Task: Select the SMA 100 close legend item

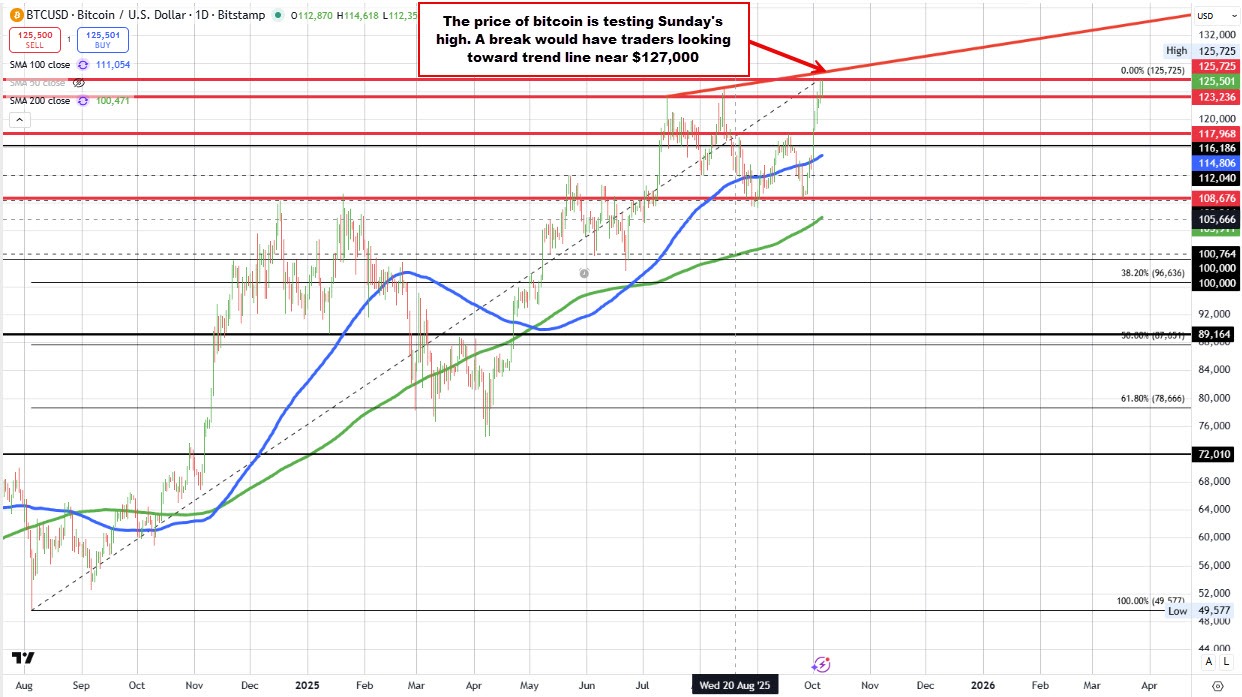Action: (38, 63)
